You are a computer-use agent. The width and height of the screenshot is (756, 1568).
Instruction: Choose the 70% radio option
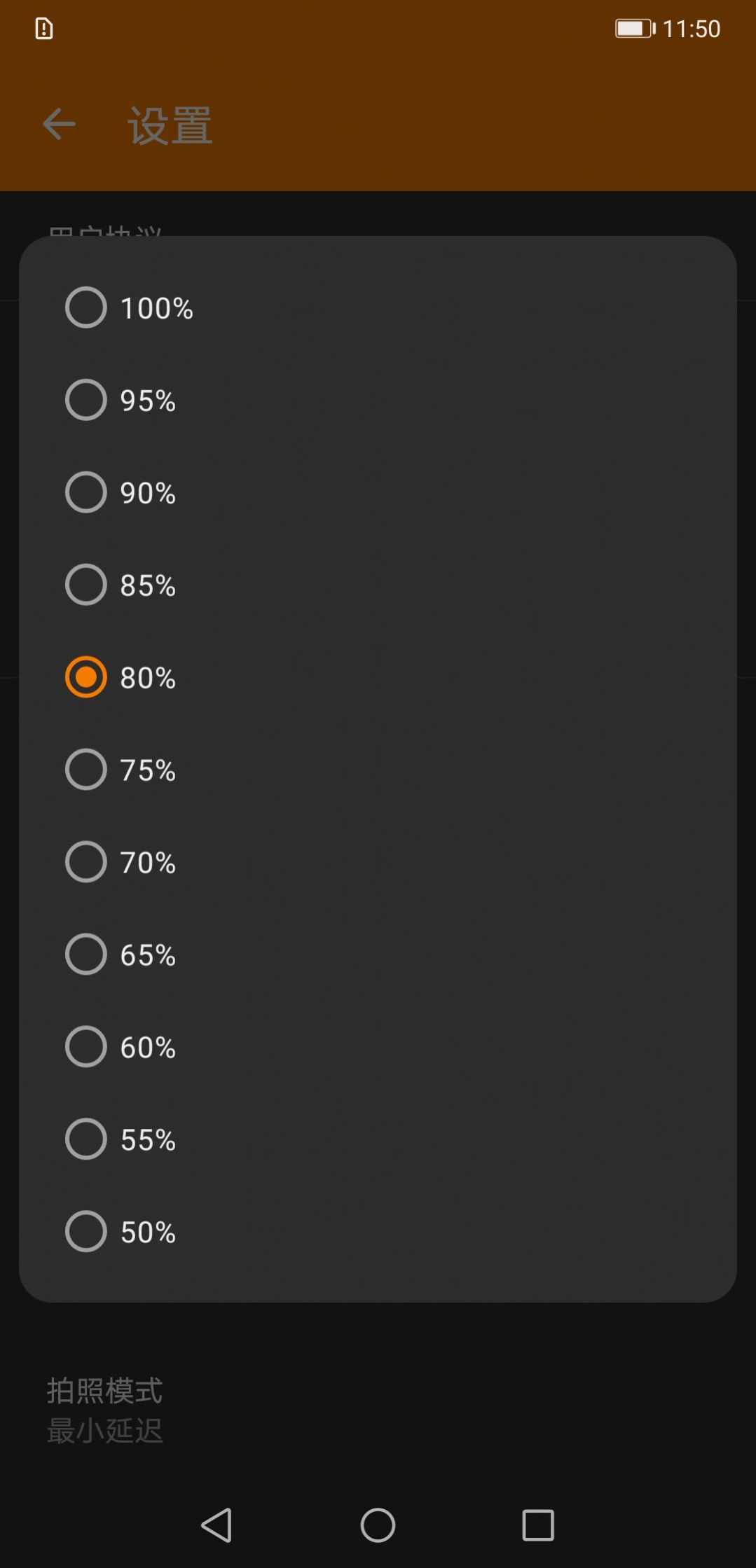pyautogui.click(x=86, y=862)
